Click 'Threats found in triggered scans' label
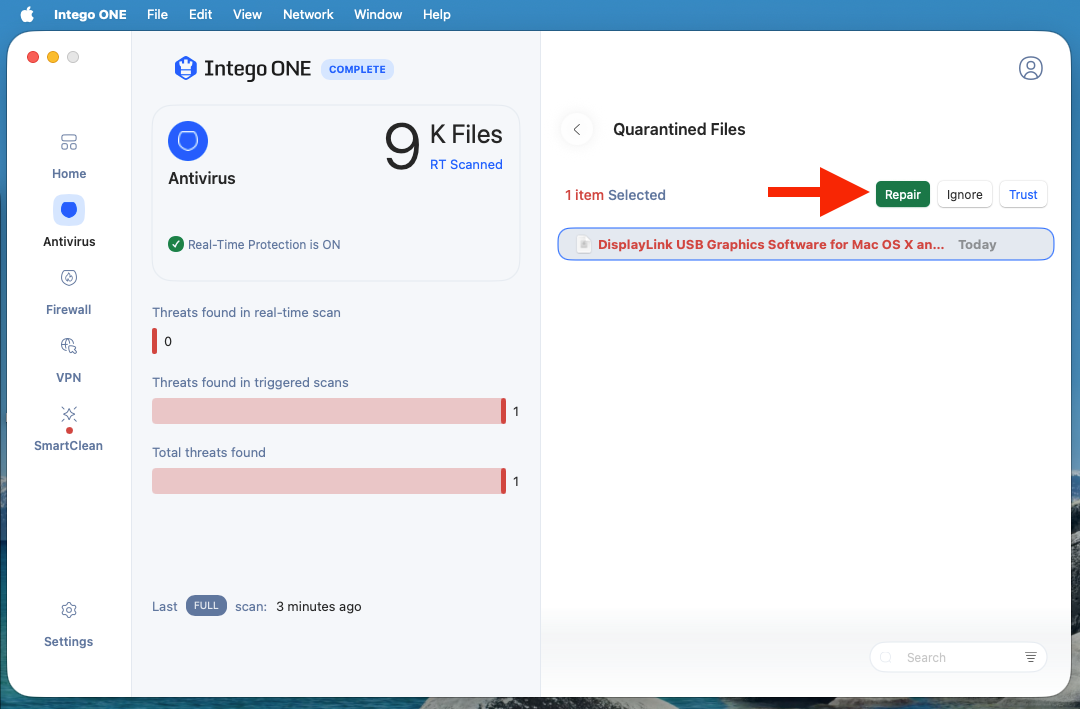Image resolution: width=1080 pixels, height=709 pixels. click(x=250, y=382)
